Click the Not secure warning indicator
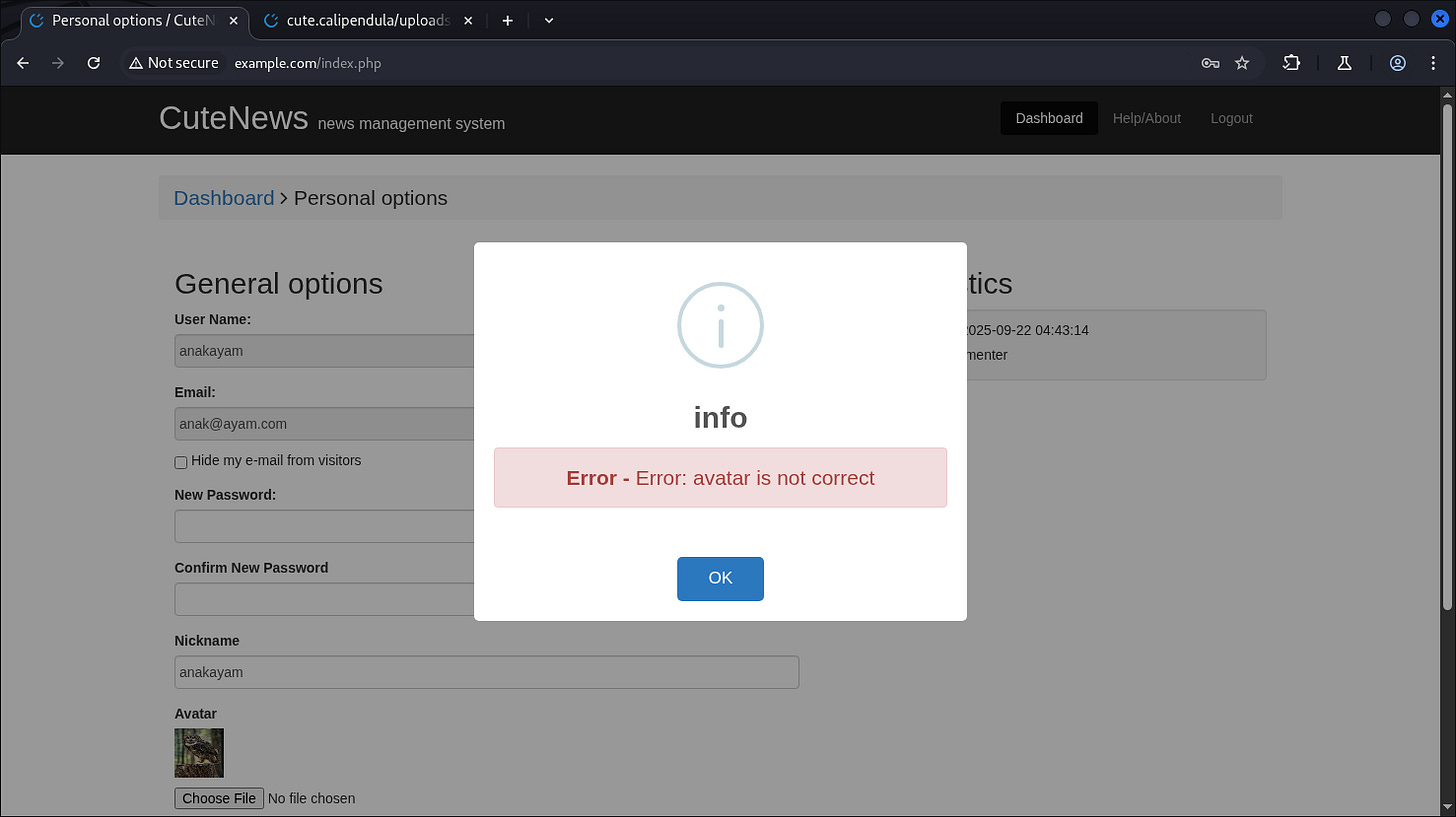The image size is (1456, 817). pyautogui.click(x=174, y=63)
